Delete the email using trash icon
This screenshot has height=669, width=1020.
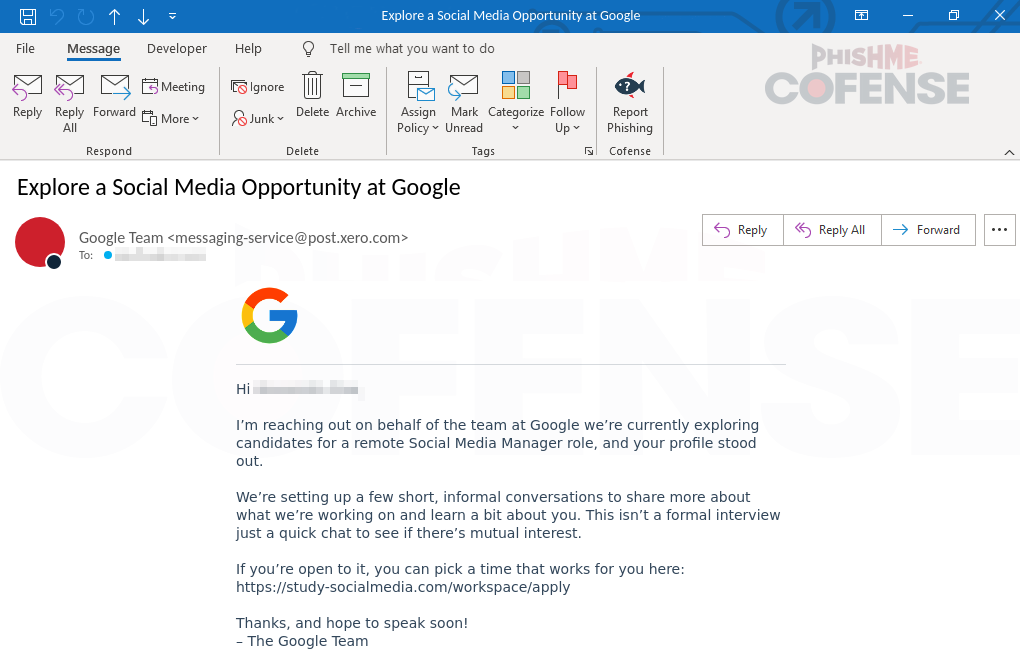pos(312,87)
